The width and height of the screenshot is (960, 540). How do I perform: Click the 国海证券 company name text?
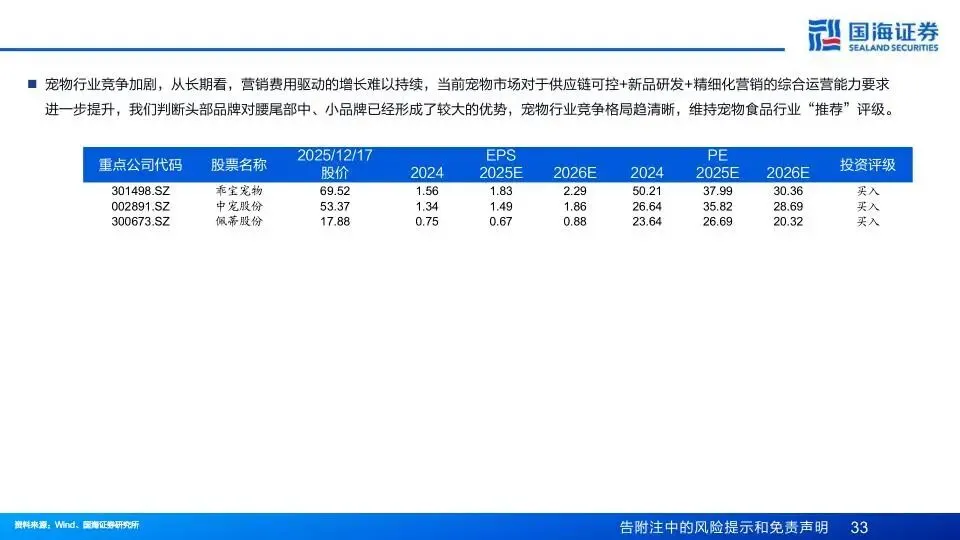tap(893, 31)
